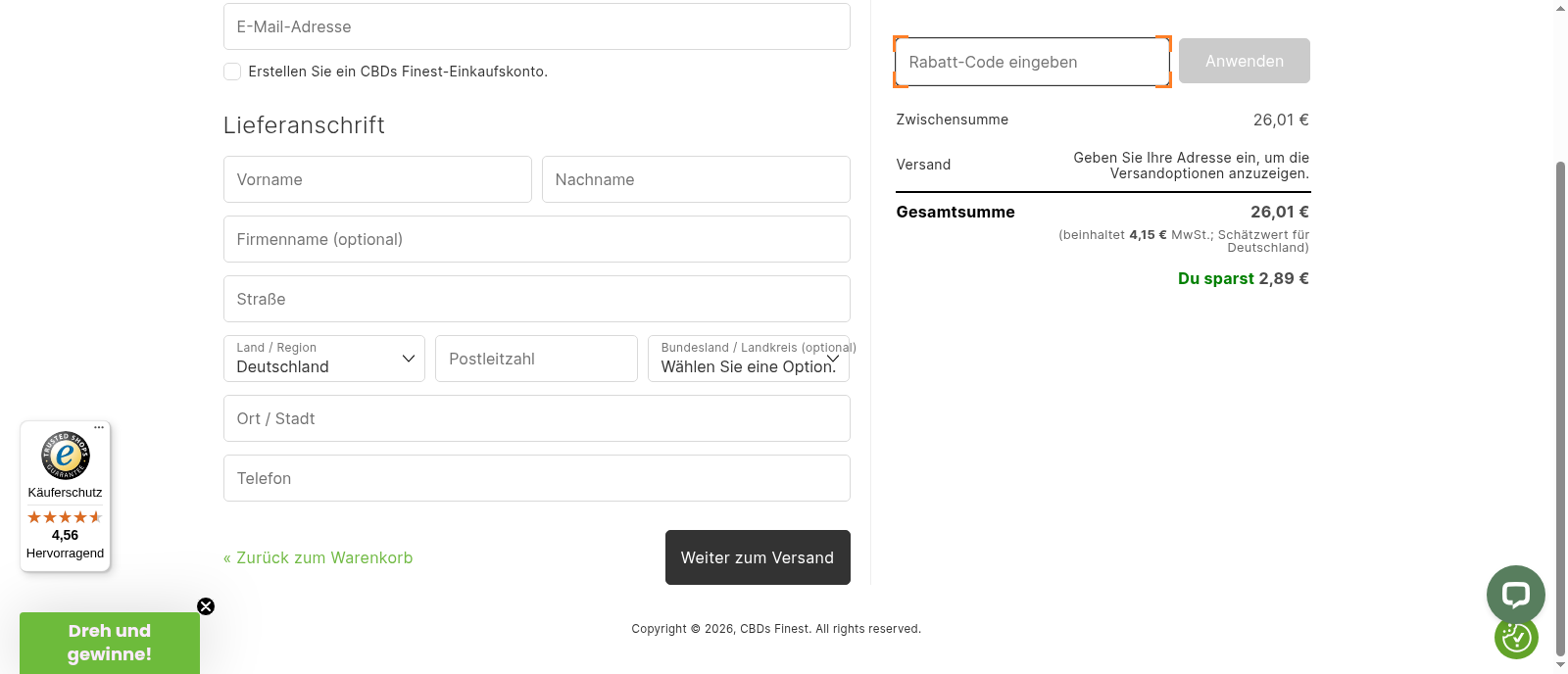The height and width of the screenshot is (674, 1568).
Task: Open the 'Dreh und gewinne!' spin banner
Action: 110,643
